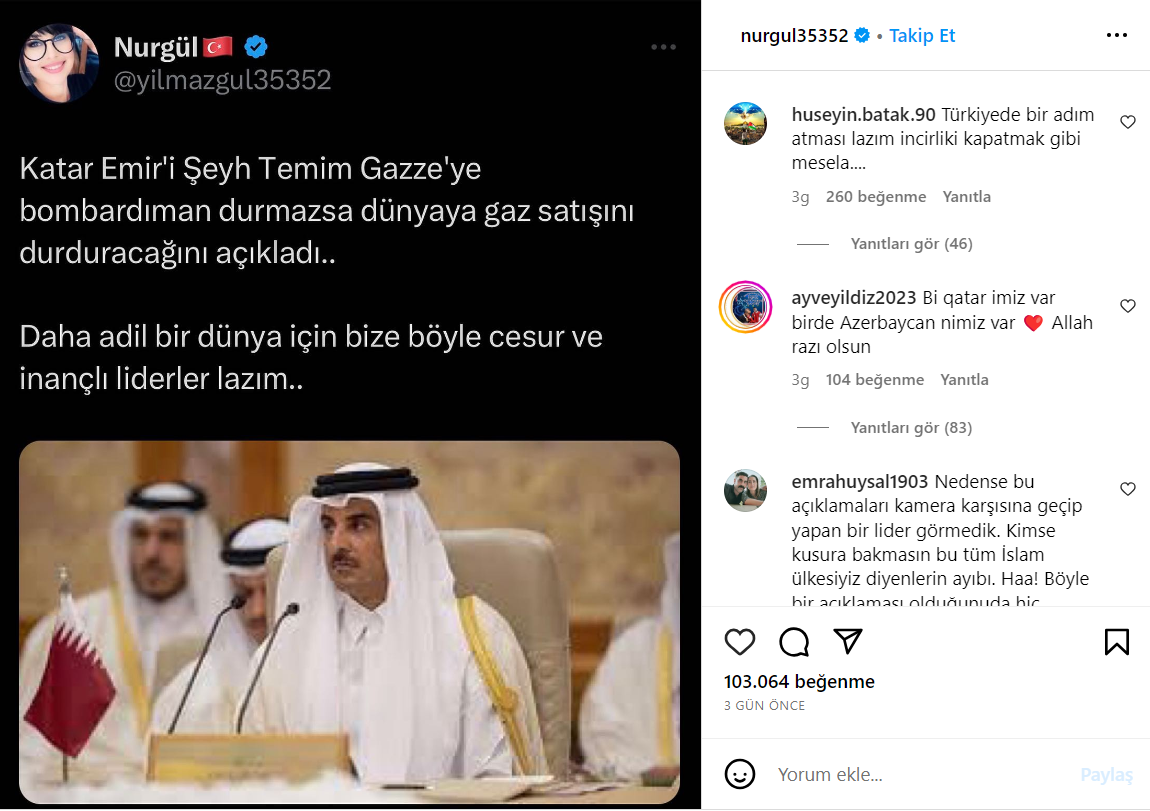The height and width of the screenshot is (811, 1150).
Task: Save the post with the bookmark icon
Action: 1117,642
